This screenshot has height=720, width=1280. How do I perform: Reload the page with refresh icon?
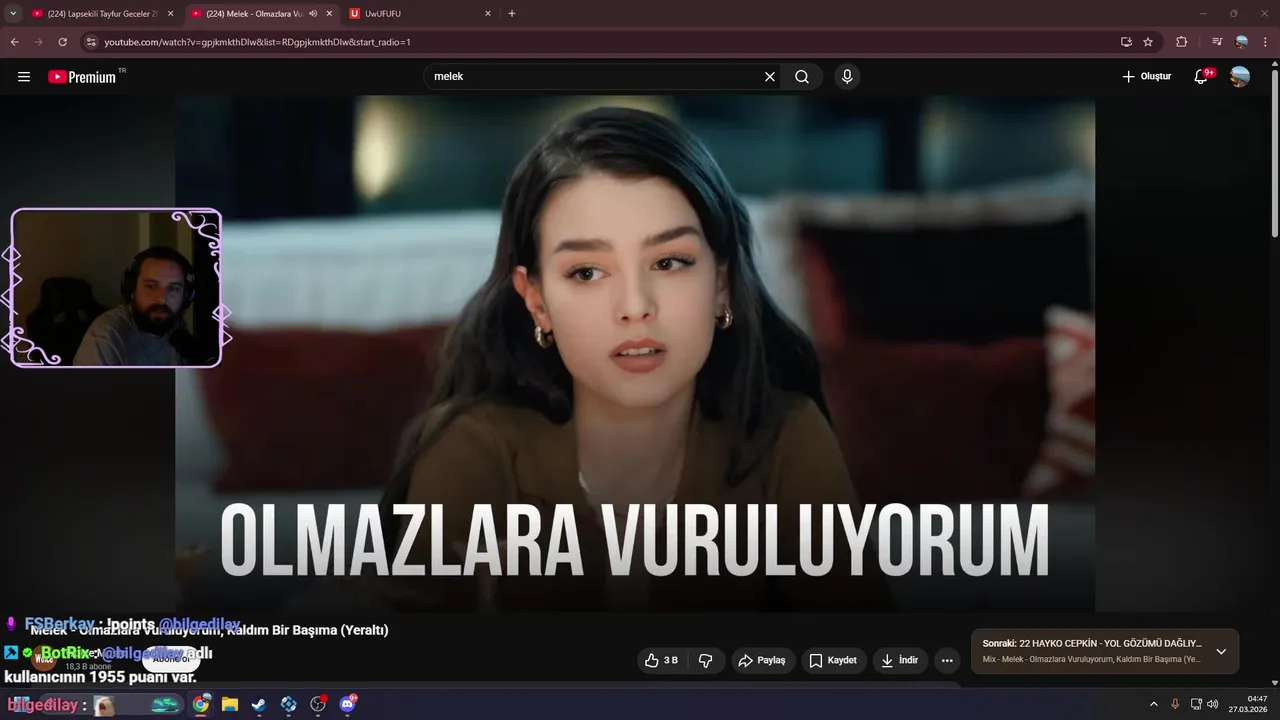(x=62, y=42)
